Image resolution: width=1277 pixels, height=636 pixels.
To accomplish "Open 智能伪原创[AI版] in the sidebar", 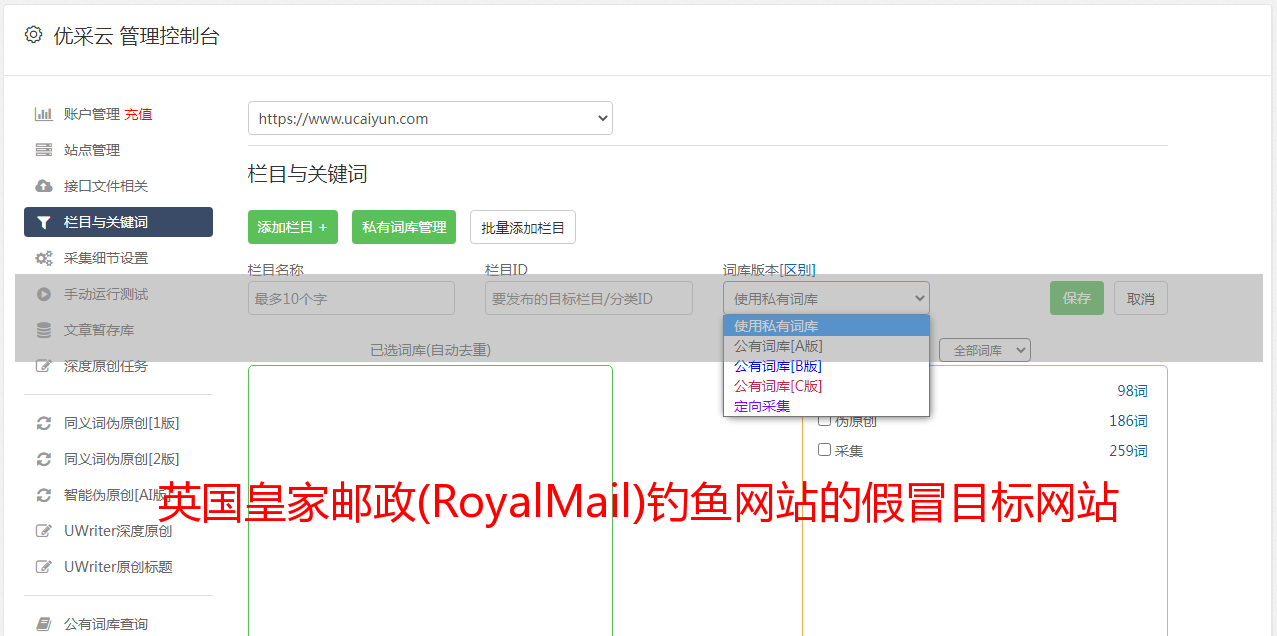I will click(118, 495).
